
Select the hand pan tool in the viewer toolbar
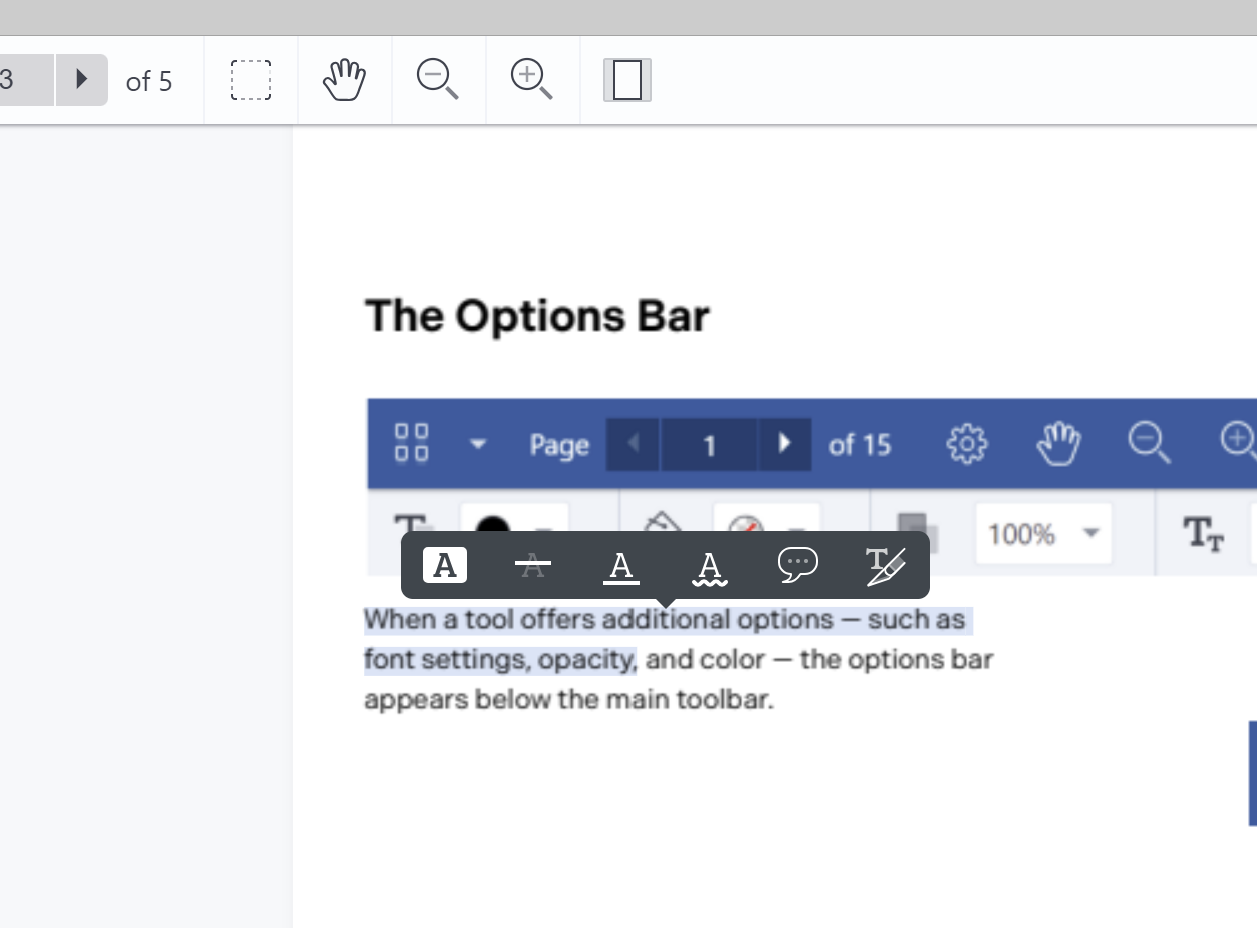pos(344,80)
